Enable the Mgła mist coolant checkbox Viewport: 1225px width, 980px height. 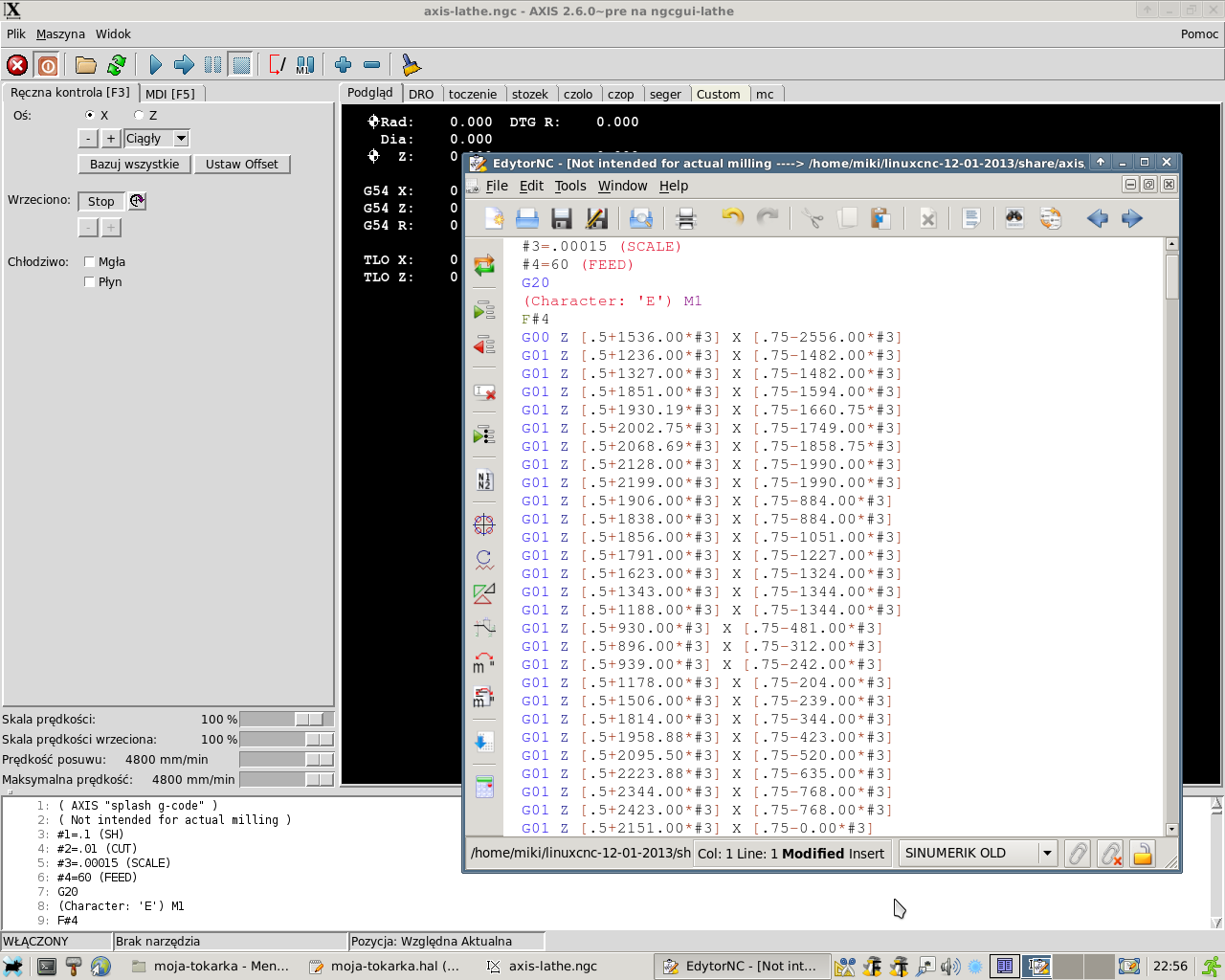[x=89, y=261]
